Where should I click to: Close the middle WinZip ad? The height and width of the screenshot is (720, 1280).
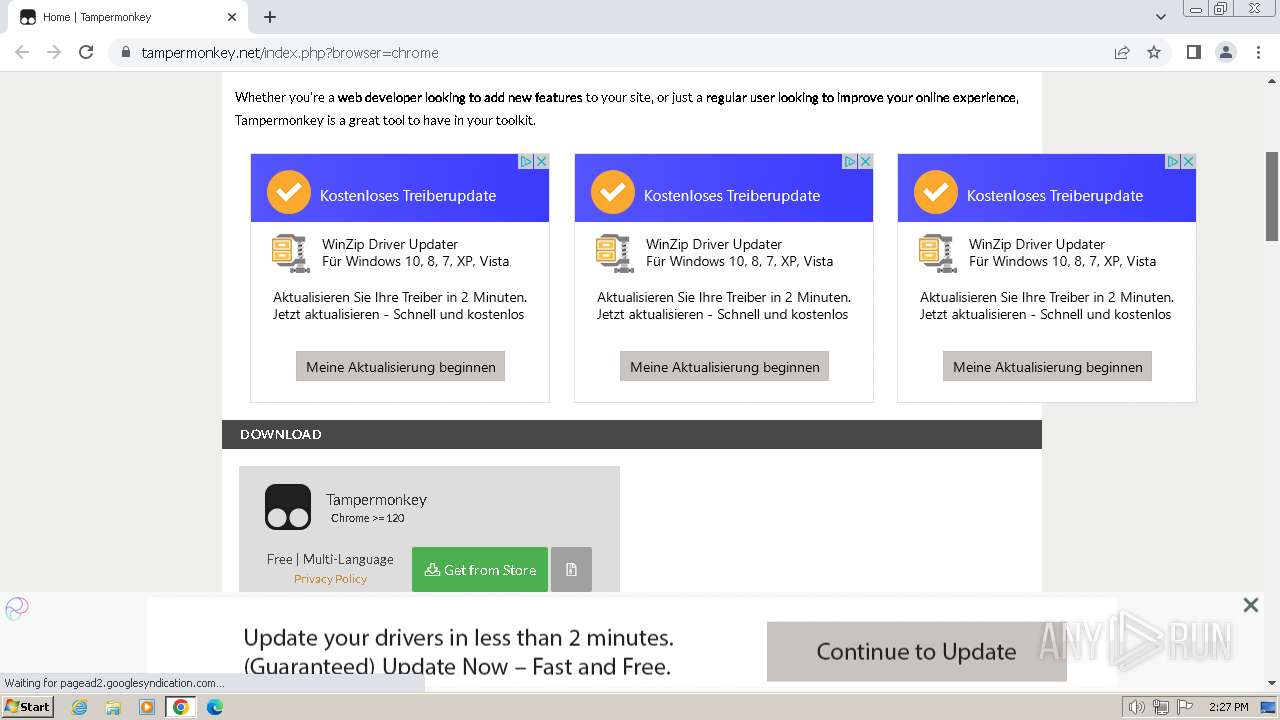pyautogui.click(x=865, y=161)
